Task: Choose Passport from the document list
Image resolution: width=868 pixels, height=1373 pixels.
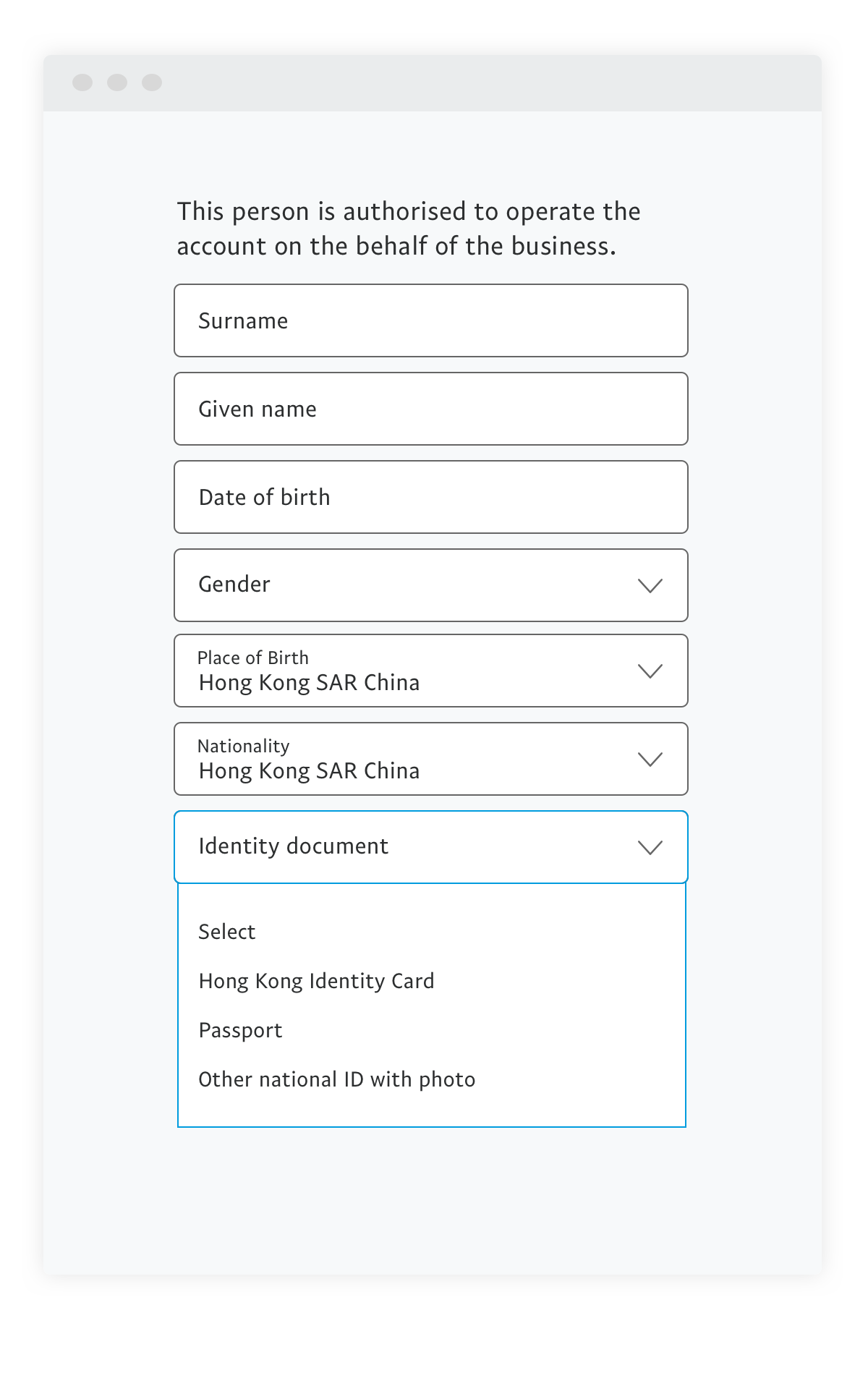Action: pos(240,1030)
